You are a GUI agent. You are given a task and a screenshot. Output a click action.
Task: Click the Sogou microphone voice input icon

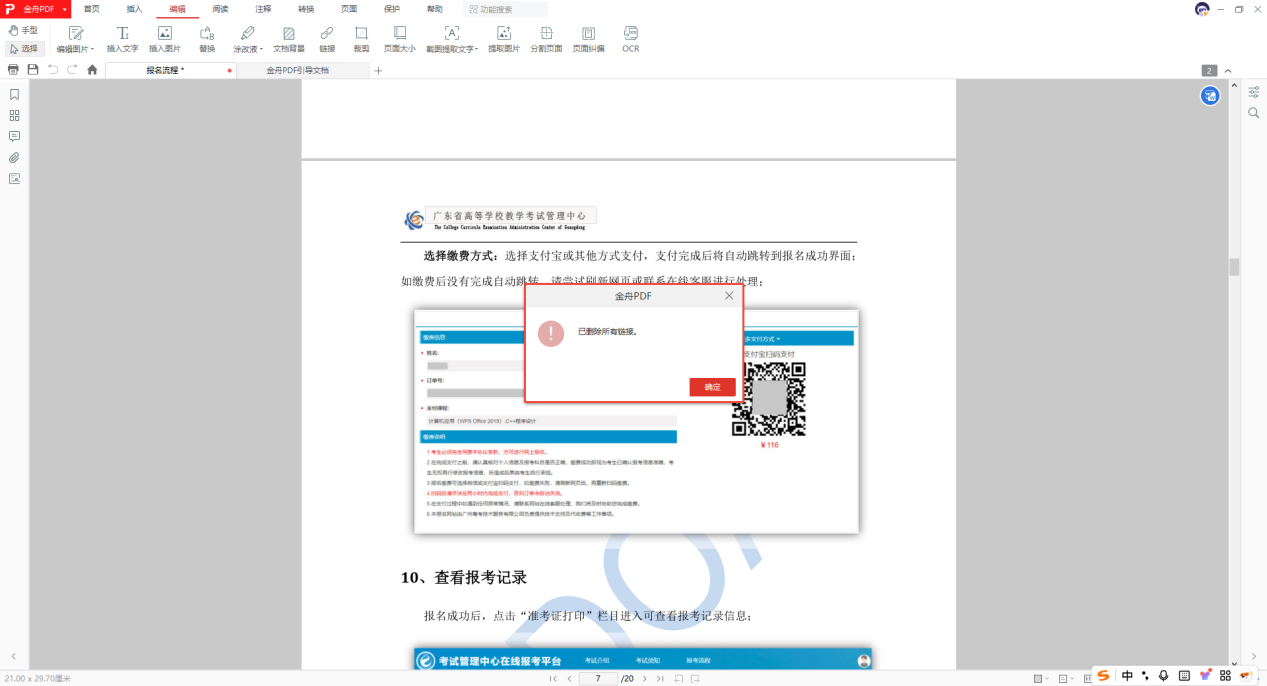1163,676
